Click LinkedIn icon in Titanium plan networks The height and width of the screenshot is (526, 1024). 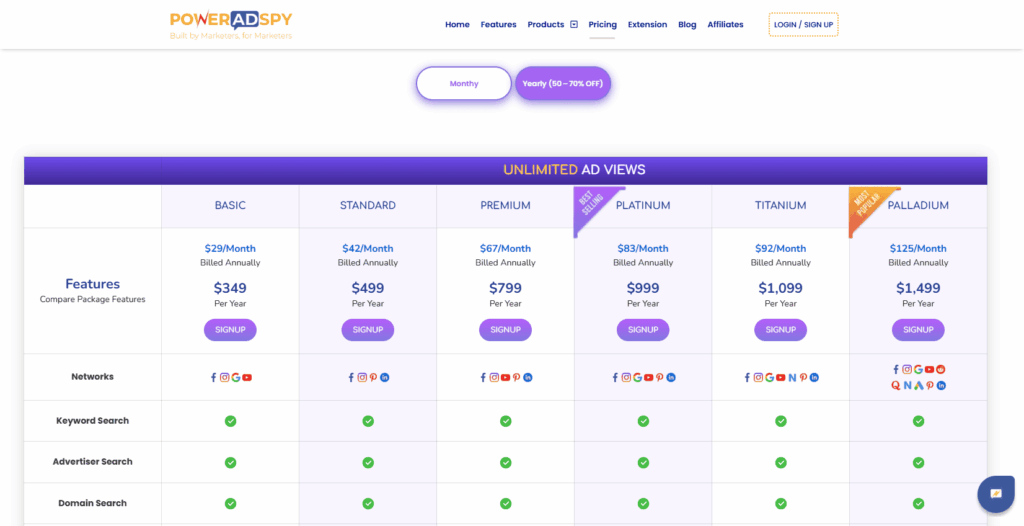pos(814,378)
